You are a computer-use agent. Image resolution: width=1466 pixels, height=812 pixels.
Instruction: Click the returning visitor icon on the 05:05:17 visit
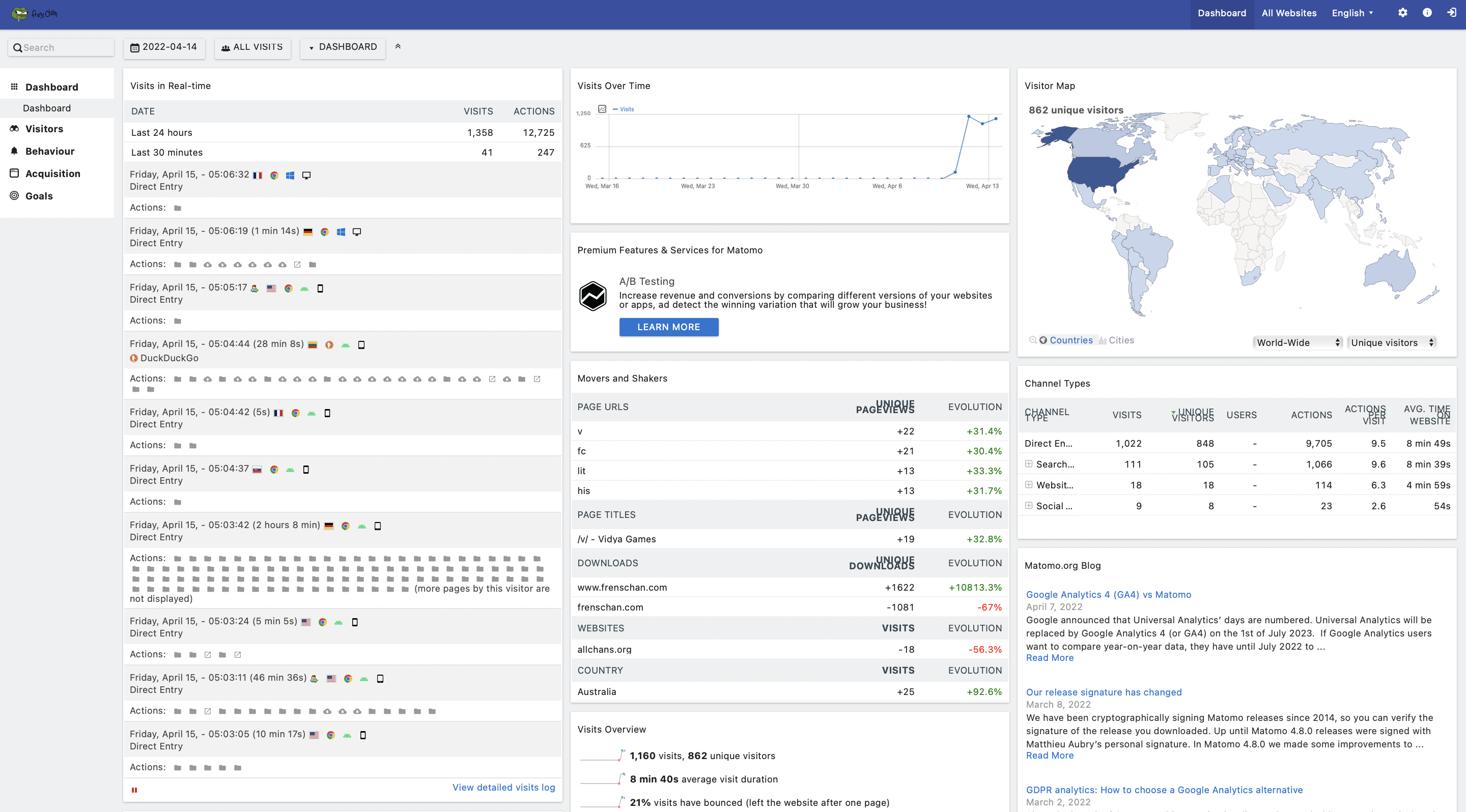point(255,288)
